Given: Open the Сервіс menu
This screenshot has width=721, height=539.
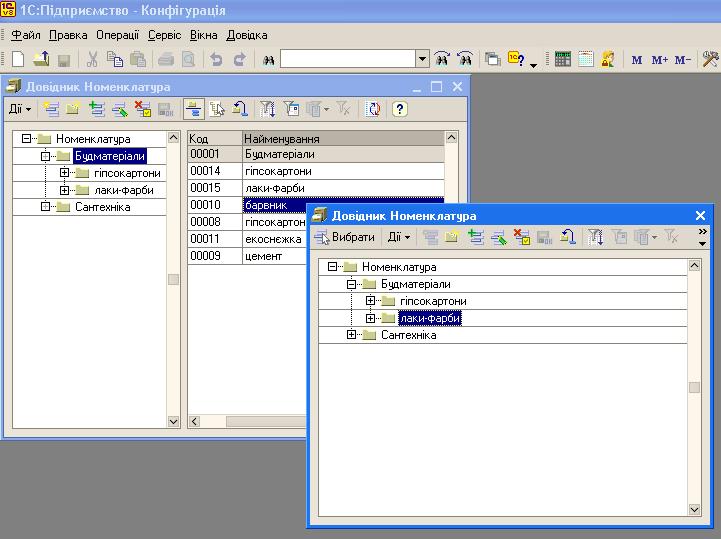Looking at the screenshot, I should click(164, 35).
